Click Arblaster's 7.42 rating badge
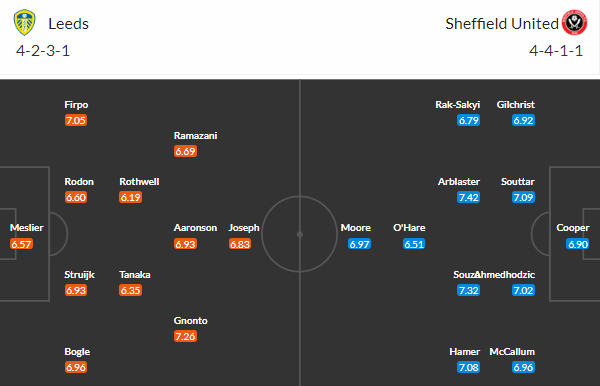 (468, 197)
